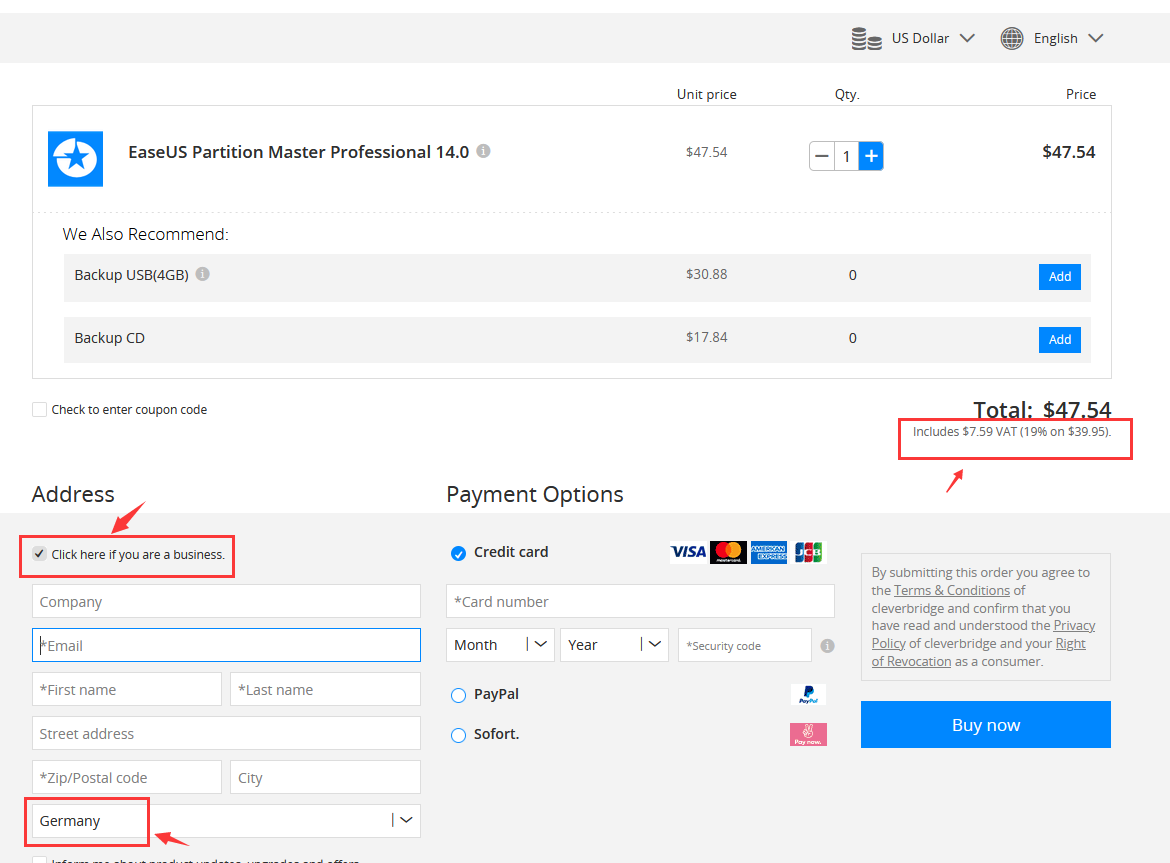Focus the Company field
The height and width of the screenshot is (863, 1170).
pyautogui.click(x=226, y=601)
